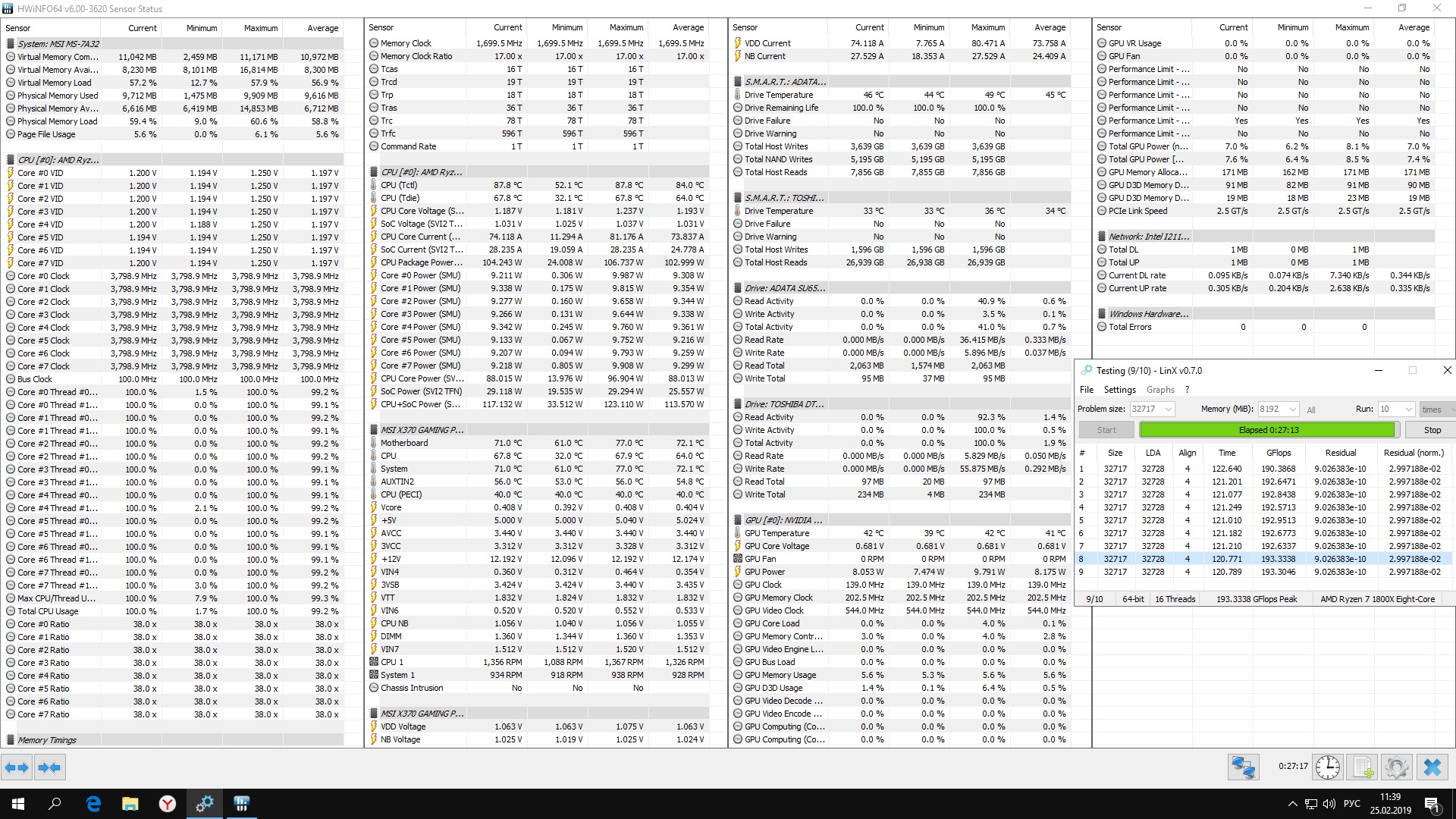Open the Memory (MiB) dropdown in LinX

tap(1293, 409)
